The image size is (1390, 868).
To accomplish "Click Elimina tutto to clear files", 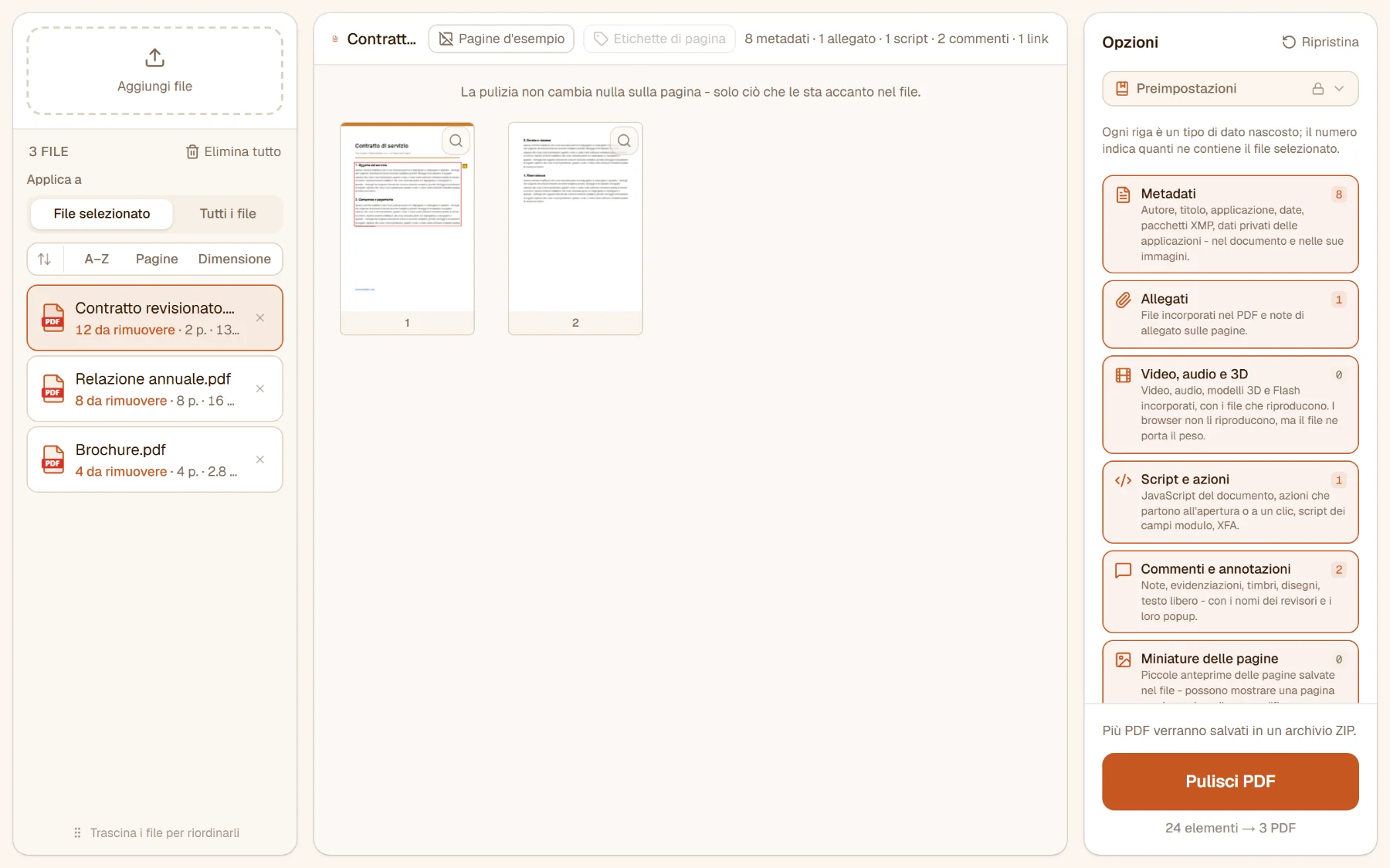I will tap(233, 151).
